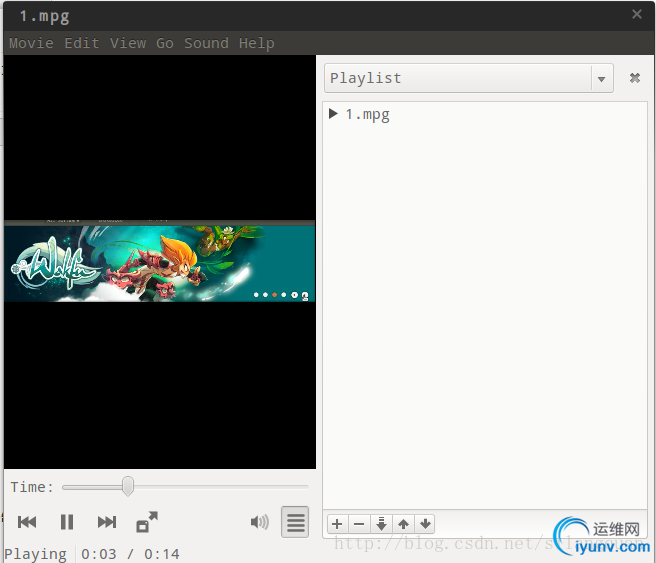Click the 0:03 / 0:14 time readout
This screenshot has height=563, width=656.
pyautogui.click(x=130, y=554)
